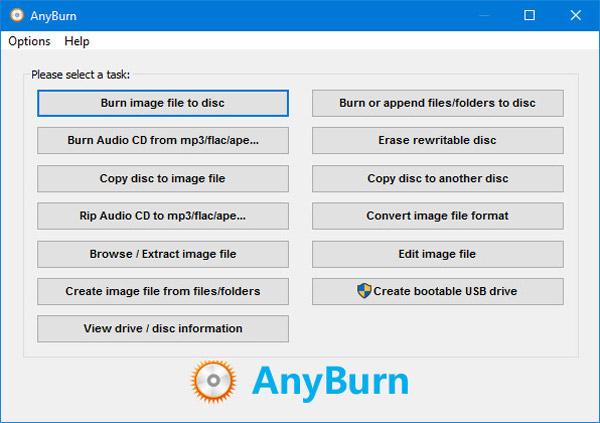Open Copy disc to image file task
Screen dimensions: 600x423
pyautogui.click(x=163, y=178)
